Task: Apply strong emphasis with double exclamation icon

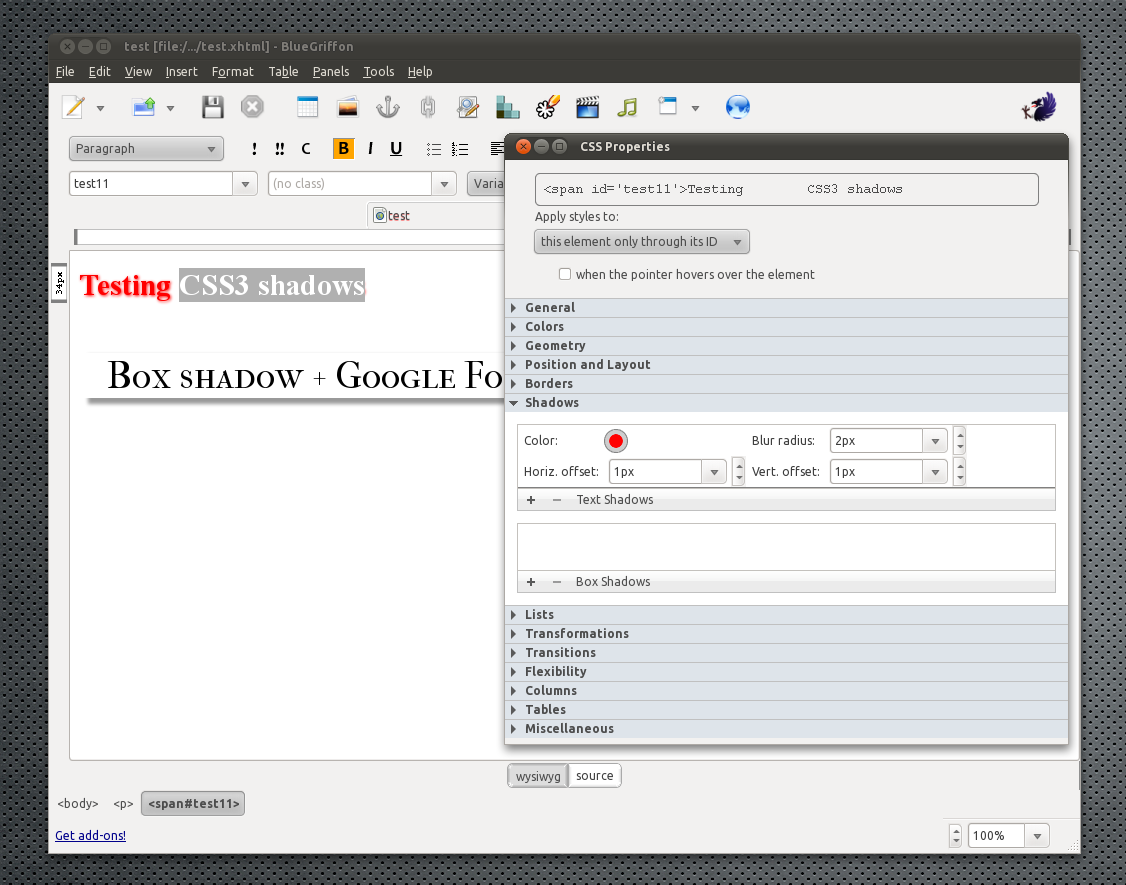Action: point(279,149)
